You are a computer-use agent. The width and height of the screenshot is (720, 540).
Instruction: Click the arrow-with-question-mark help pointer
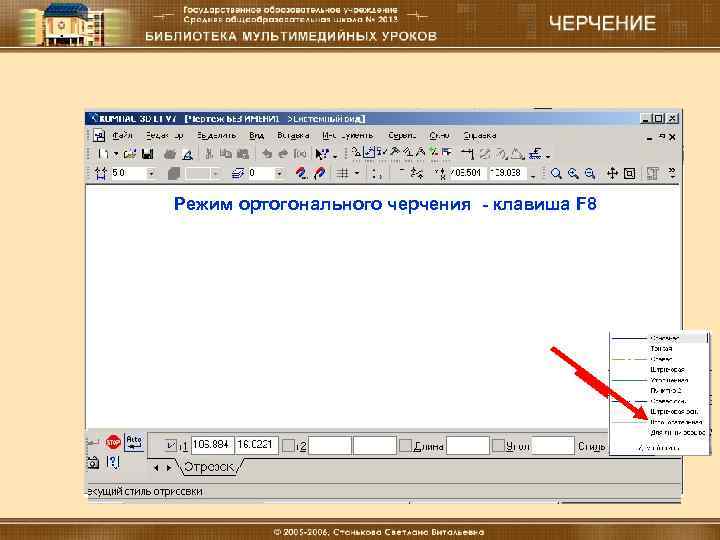pos(322,154)
